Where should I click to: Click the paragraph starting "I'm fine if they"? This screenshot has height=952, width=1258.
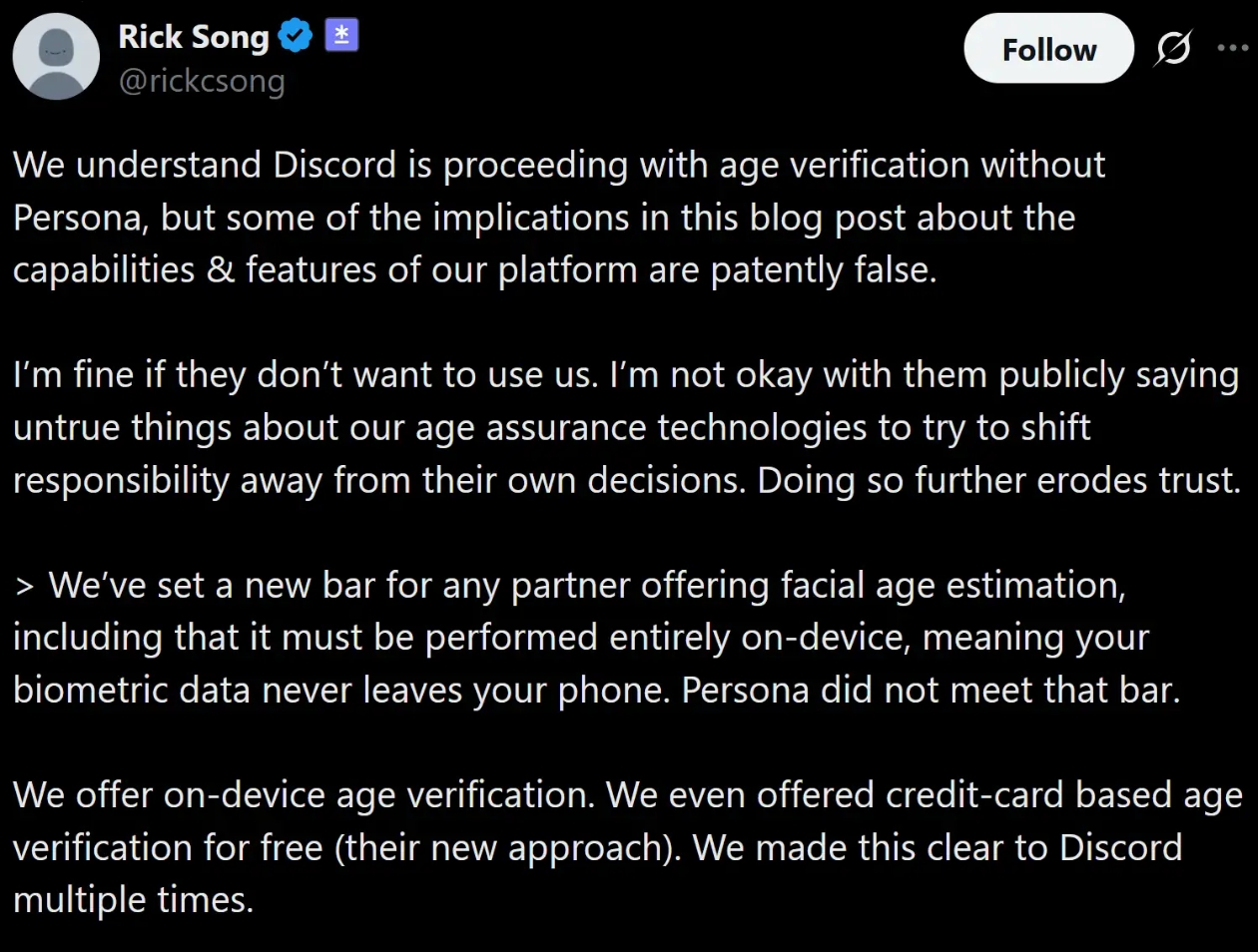pyautogui.click(x=626, y=375)
